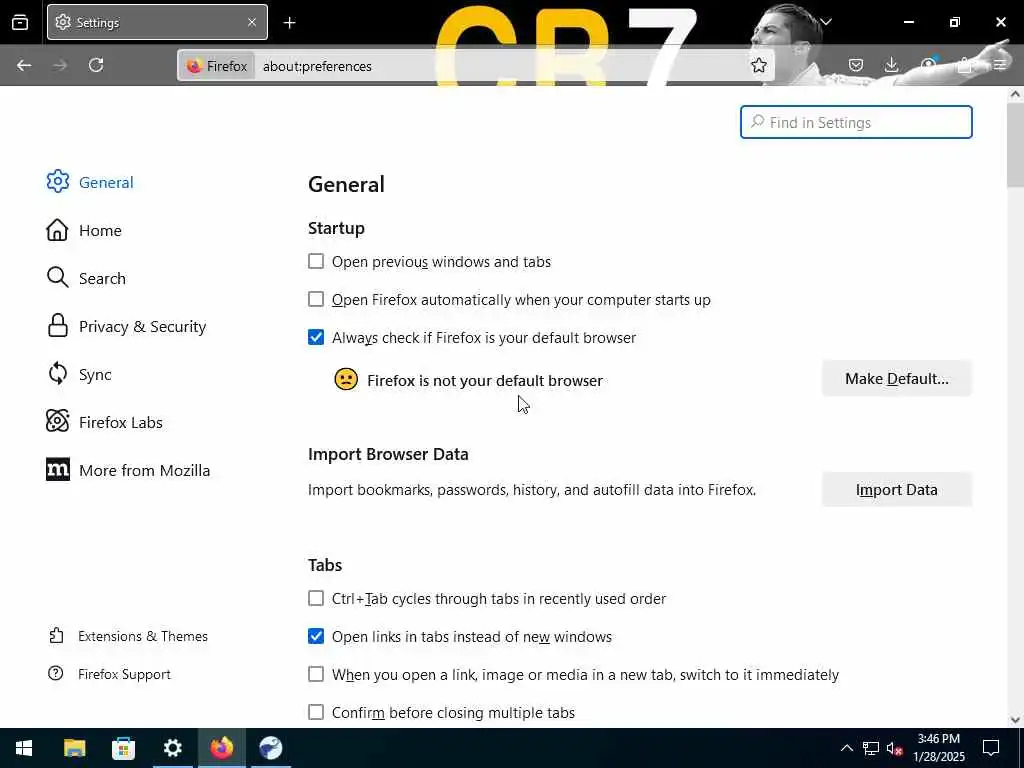Uncheck Open links in tabs instead of new windows
Image resolution: width=1024 pixels, height=768 pixels.
[x=316, y=636]
